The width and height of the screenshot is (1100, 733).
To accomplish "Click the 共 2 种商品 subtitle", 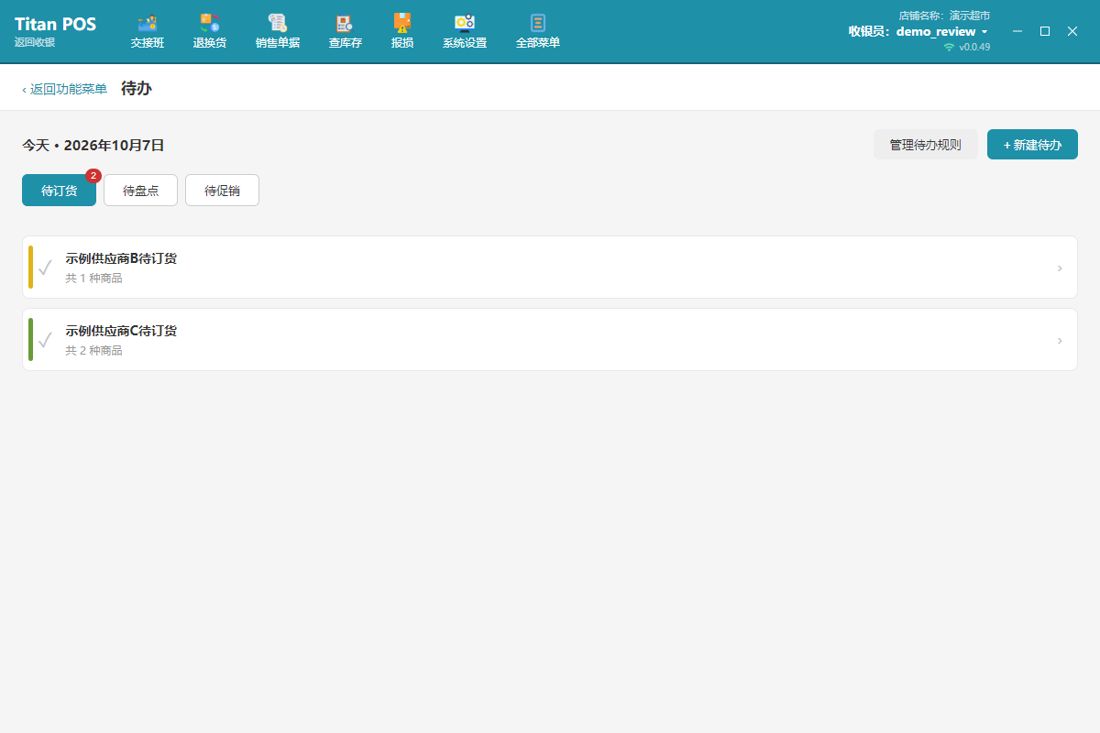I will [x=93, y=351].
